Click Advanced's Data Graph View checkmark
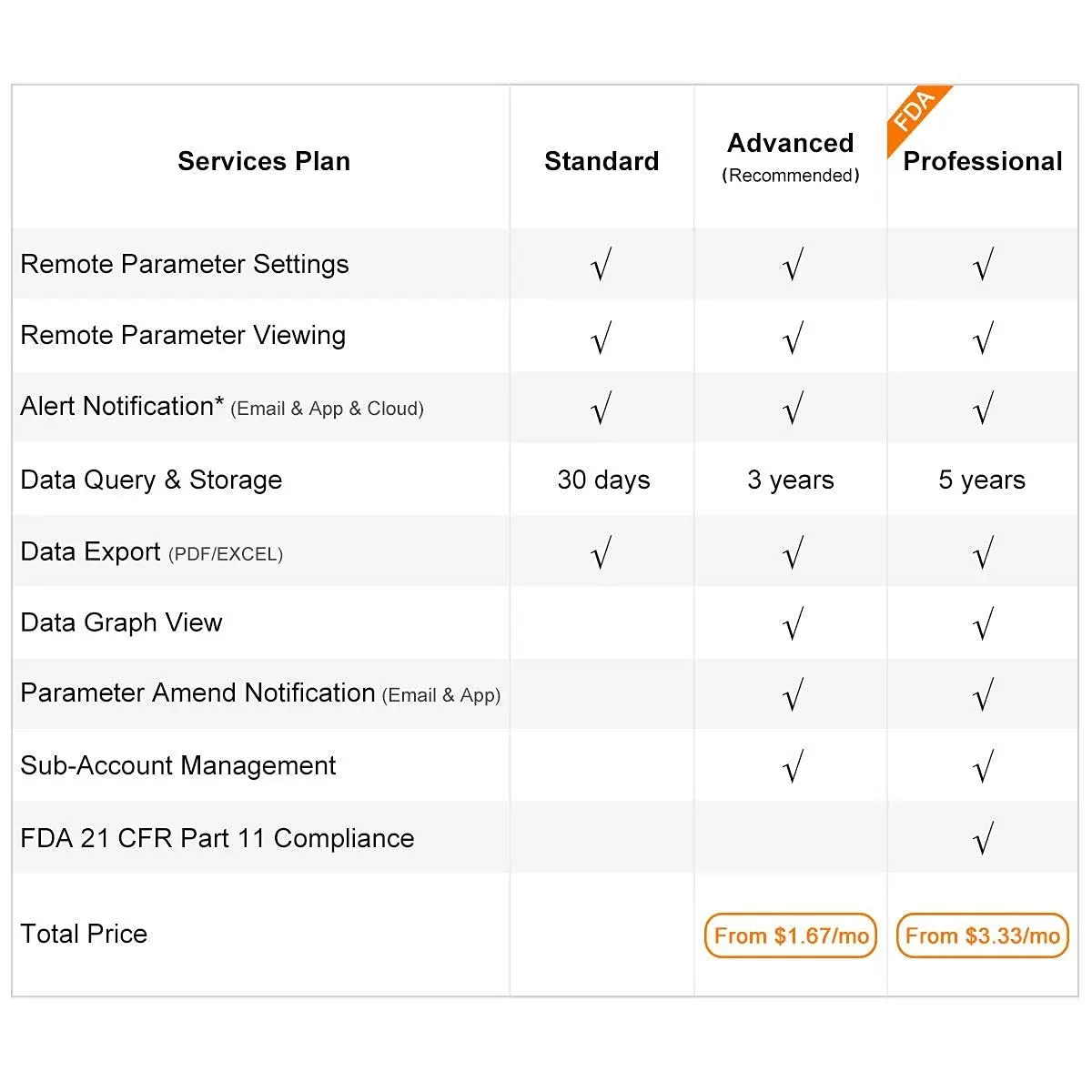The height and width of the screenshot is (1092, 1092). [793, 624]
